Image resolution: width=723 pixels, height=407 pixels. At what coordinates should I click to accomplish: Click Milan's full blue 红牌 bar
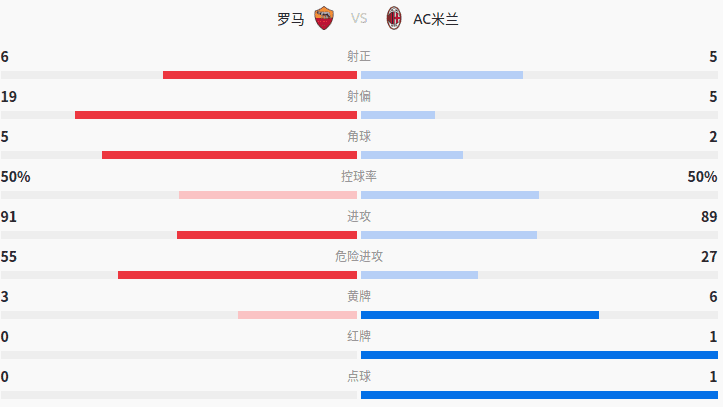click(539, 355)
